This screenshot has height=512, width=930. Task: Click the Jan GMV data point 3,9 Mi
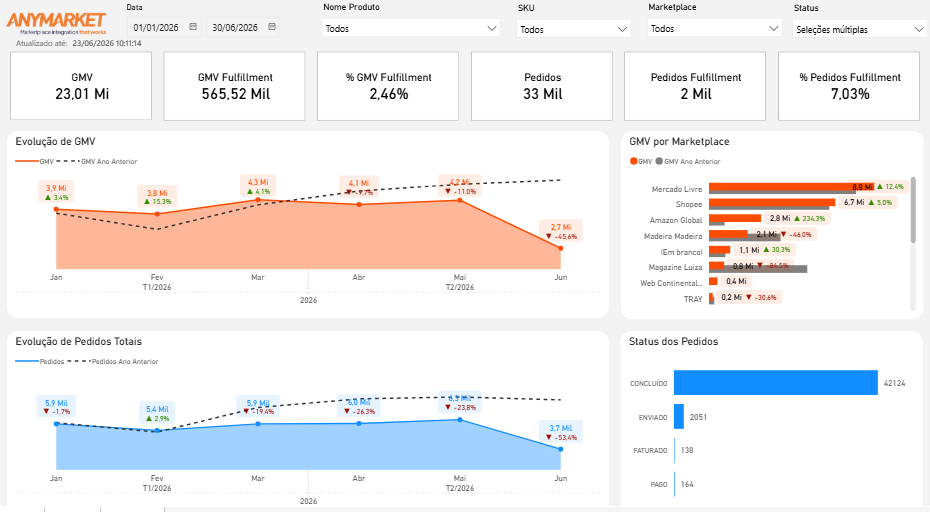pos(56,209)
